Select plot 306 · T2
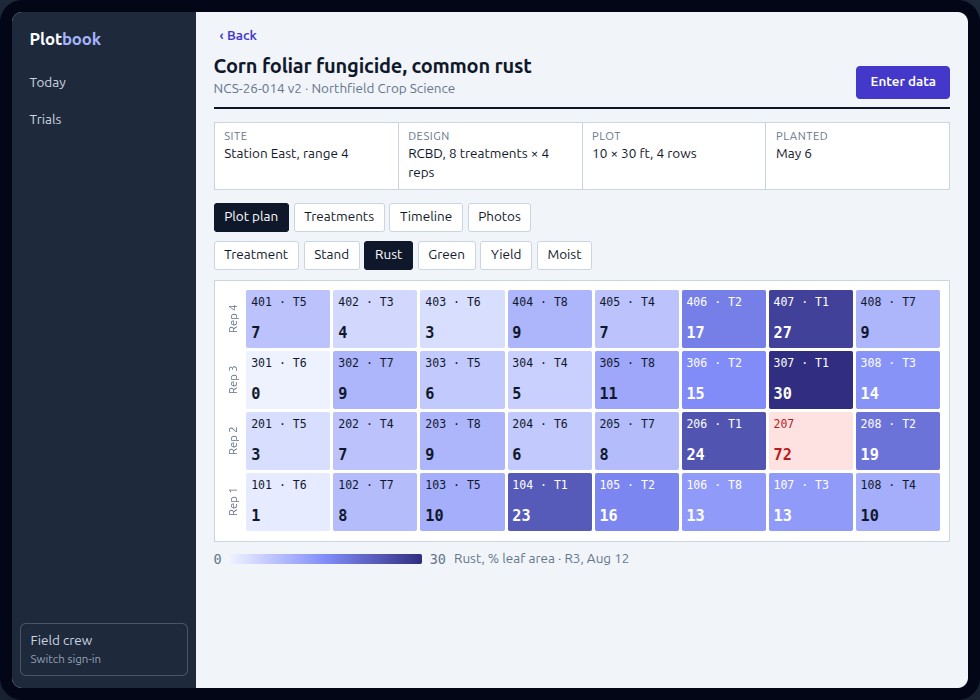980x700 pixels. point(724,380)
